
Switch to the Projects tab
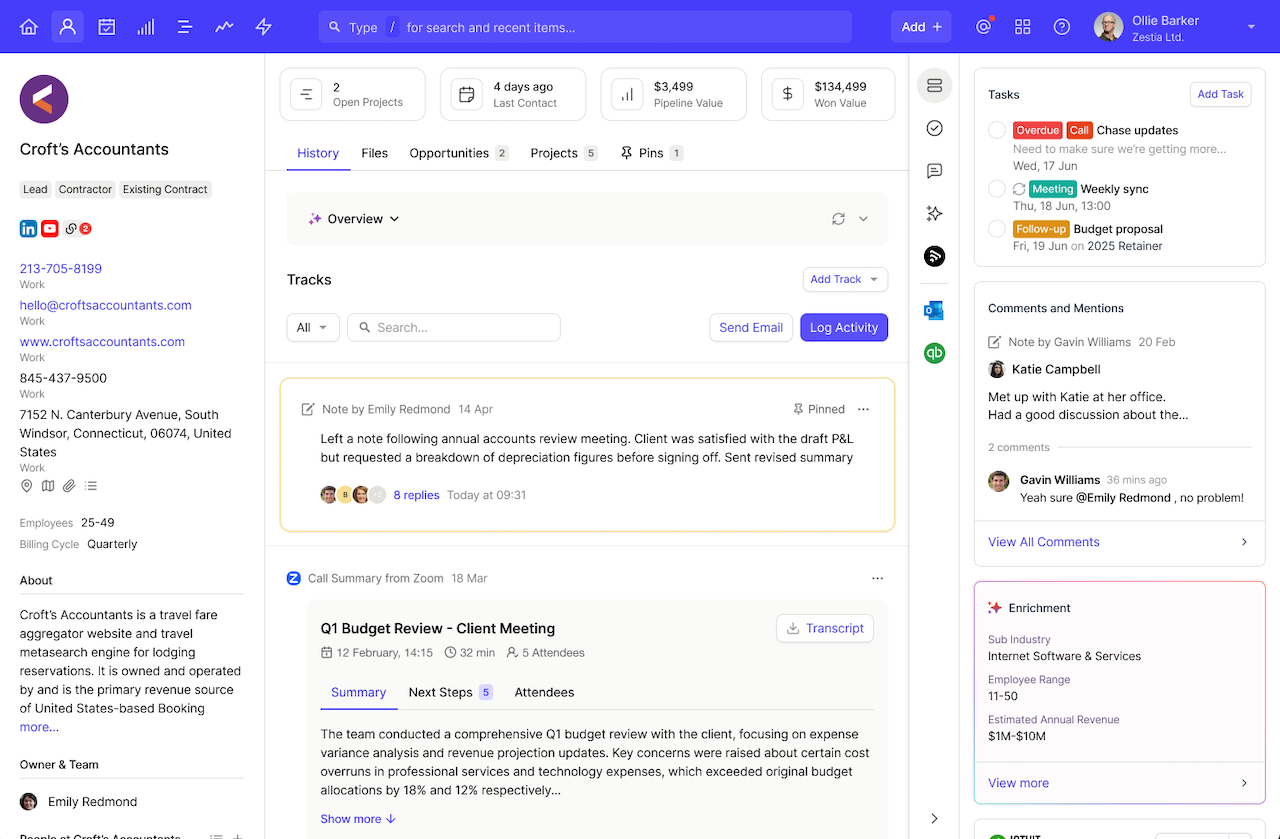(564, 153)
